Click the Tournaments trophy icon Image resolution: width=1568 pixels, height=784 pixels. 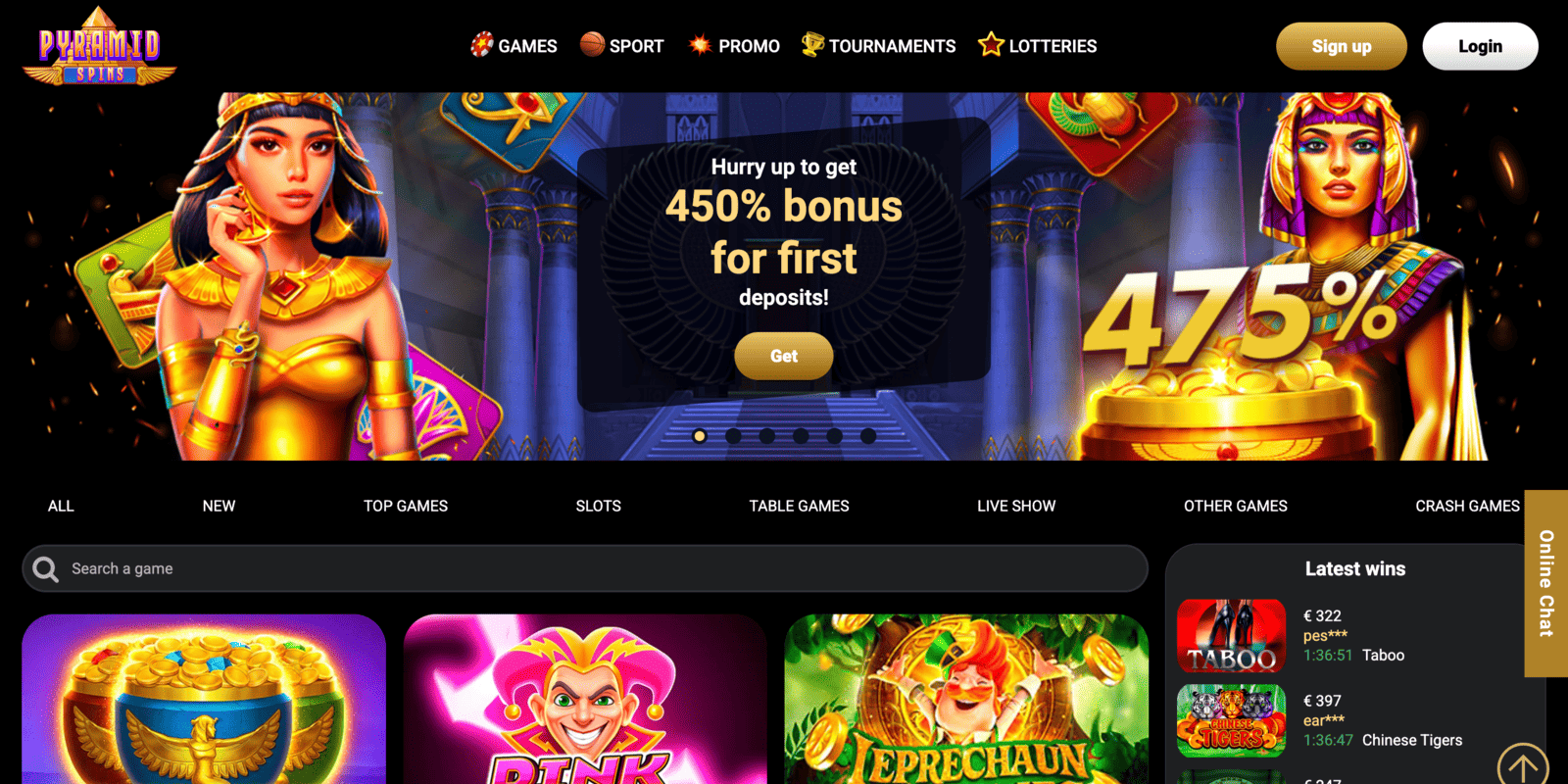(x=812, y=44)
